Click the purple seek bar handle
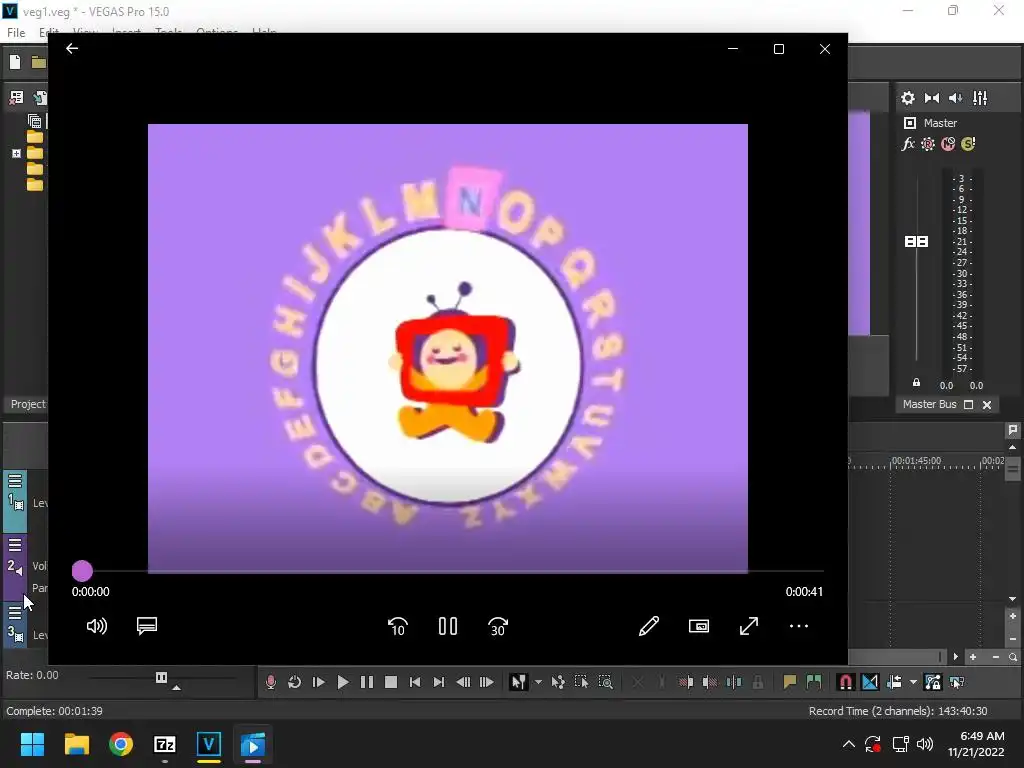 point(82,571)
